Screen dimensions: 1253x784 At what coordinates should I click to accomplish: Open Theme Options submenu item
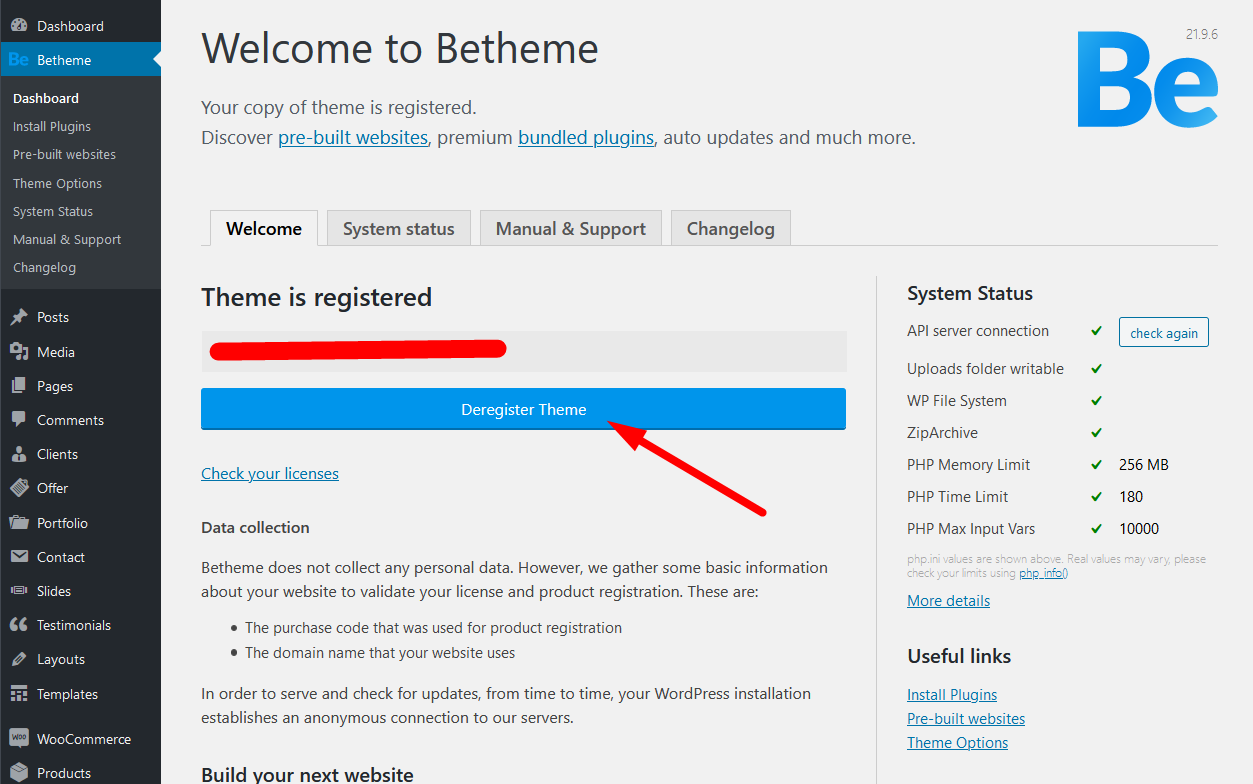tap(57, 183)
